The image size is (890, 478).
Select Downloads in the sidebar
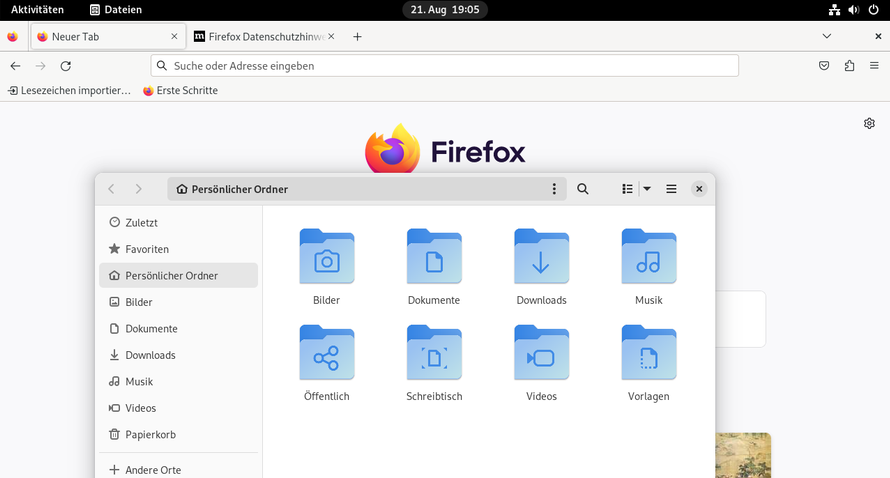(x=178, y=355)
